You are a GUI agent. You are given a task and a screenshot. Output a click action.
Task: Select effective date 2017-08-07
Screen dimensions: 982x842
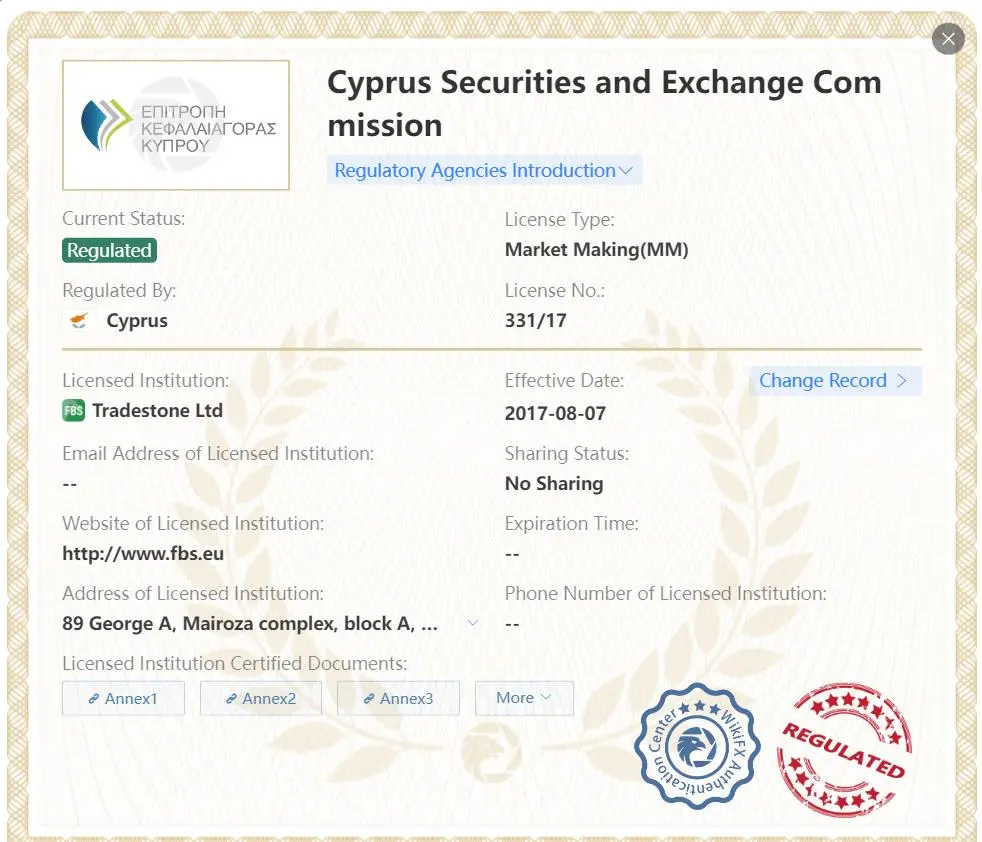coord(555,413)
